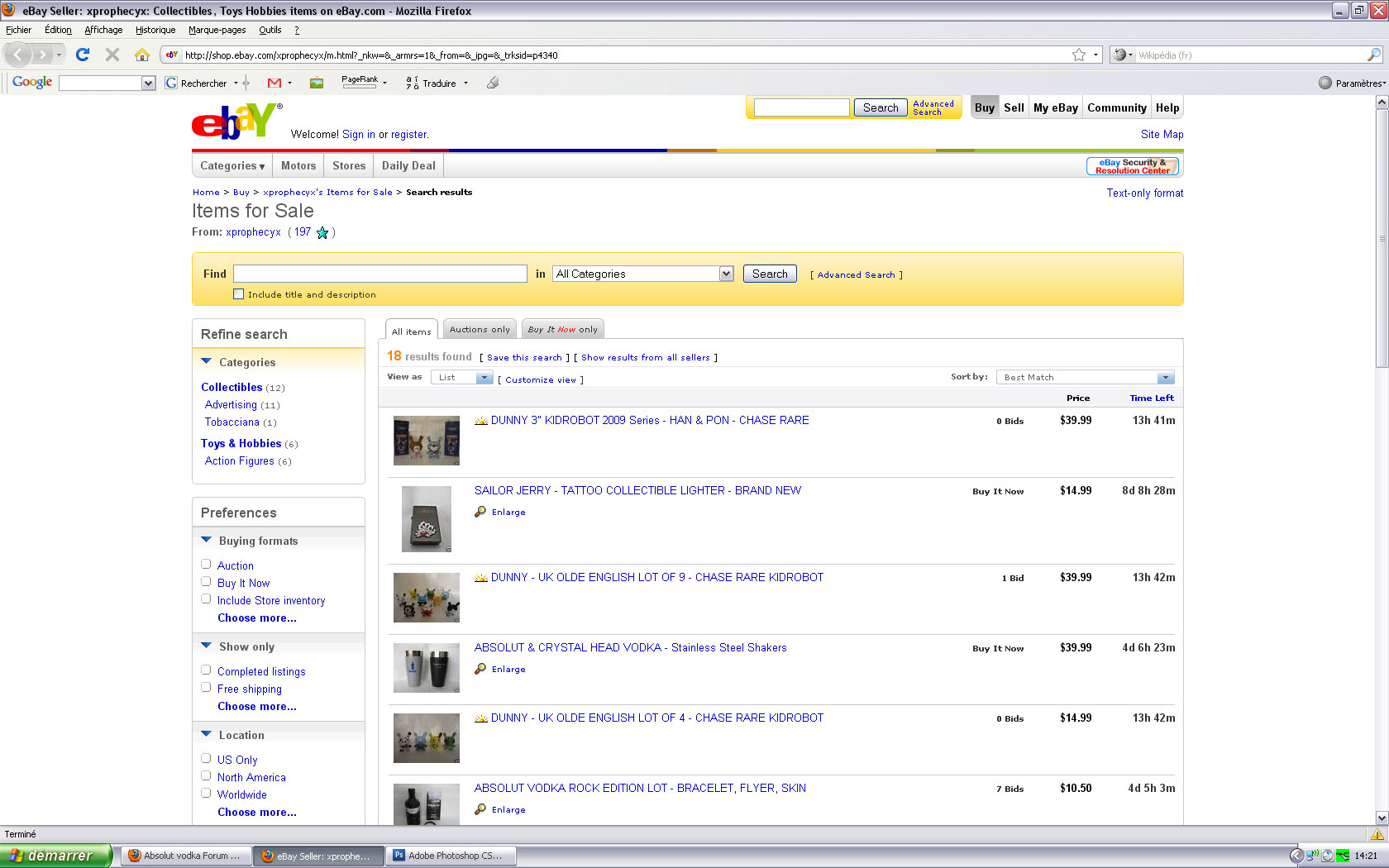
Task: Click new-listing icon beside DUNNY LOT OF 9
Action: coord(481,578)
